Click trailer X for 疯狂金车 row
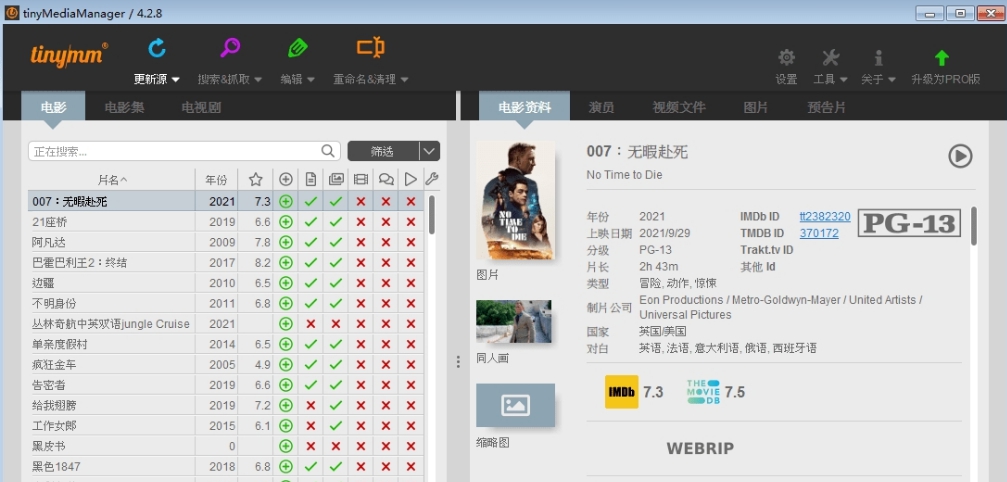1007x482 pixels. 361,365
